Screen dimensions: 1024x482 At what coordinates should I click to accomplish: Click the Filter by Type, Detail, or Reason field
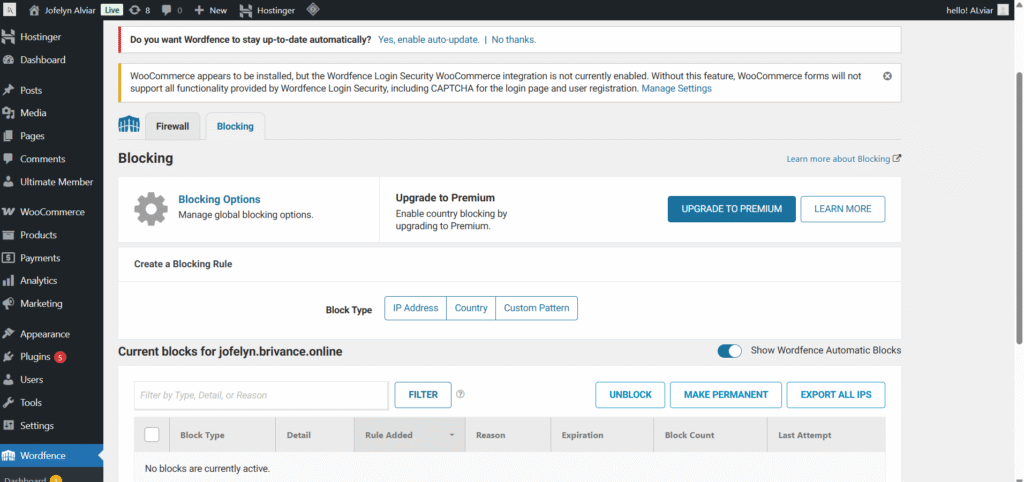[261, 395]
